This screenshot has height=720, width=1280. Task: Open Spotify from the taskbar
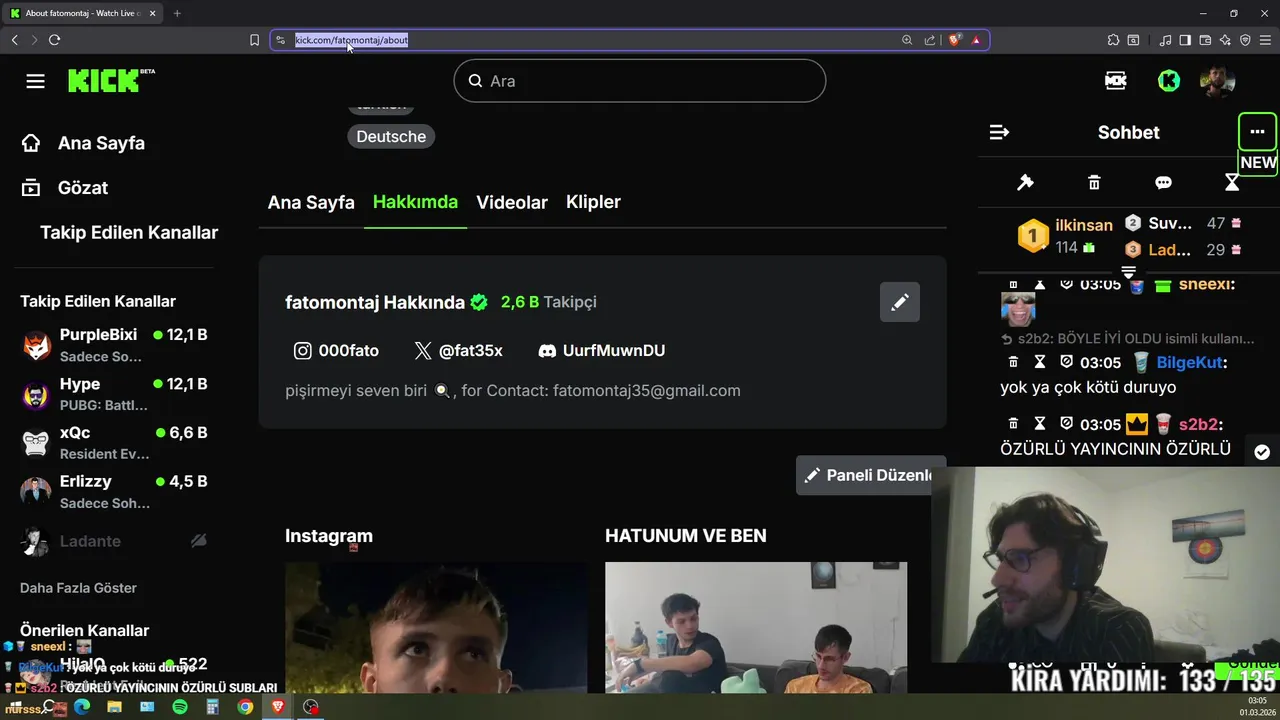180,707
